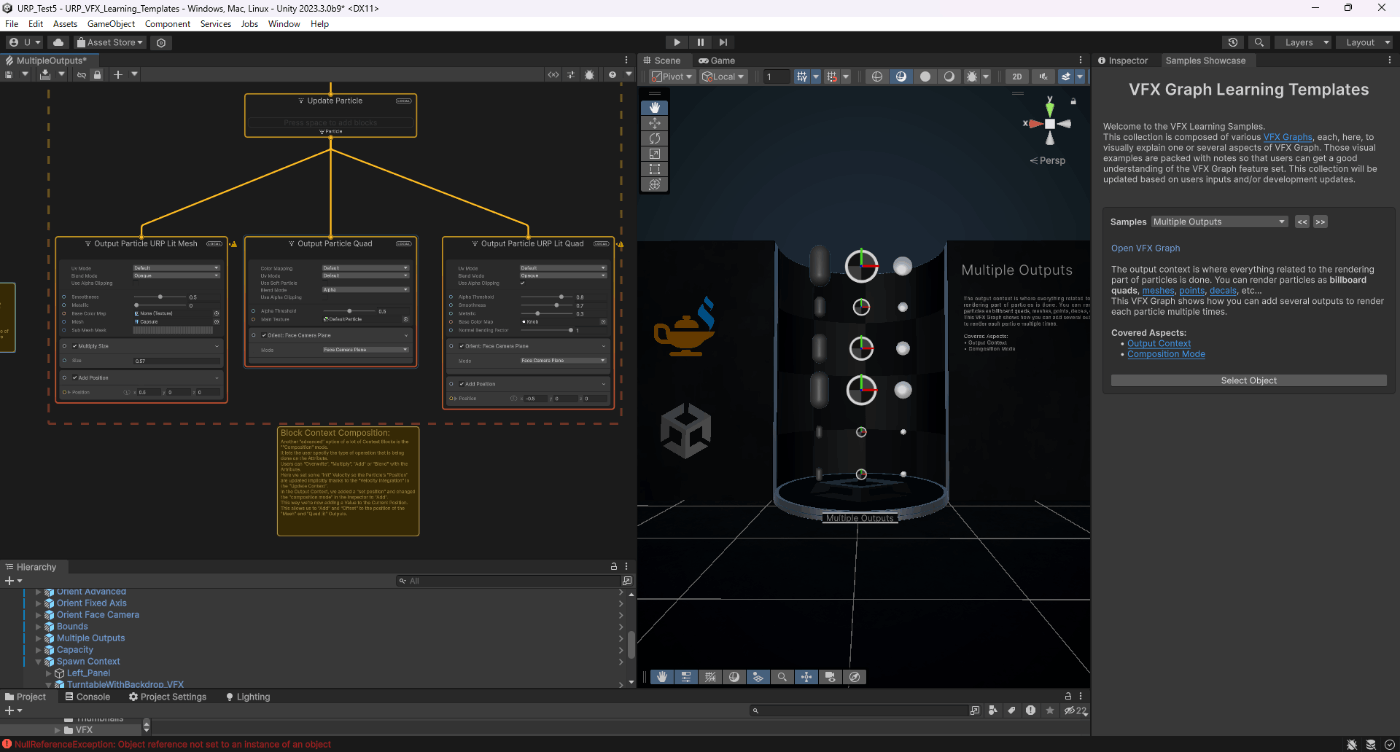Click the VFX graph debug bug icon
Image resolution: width=1400 pixels, height=752 pixels.
point(589,75)
